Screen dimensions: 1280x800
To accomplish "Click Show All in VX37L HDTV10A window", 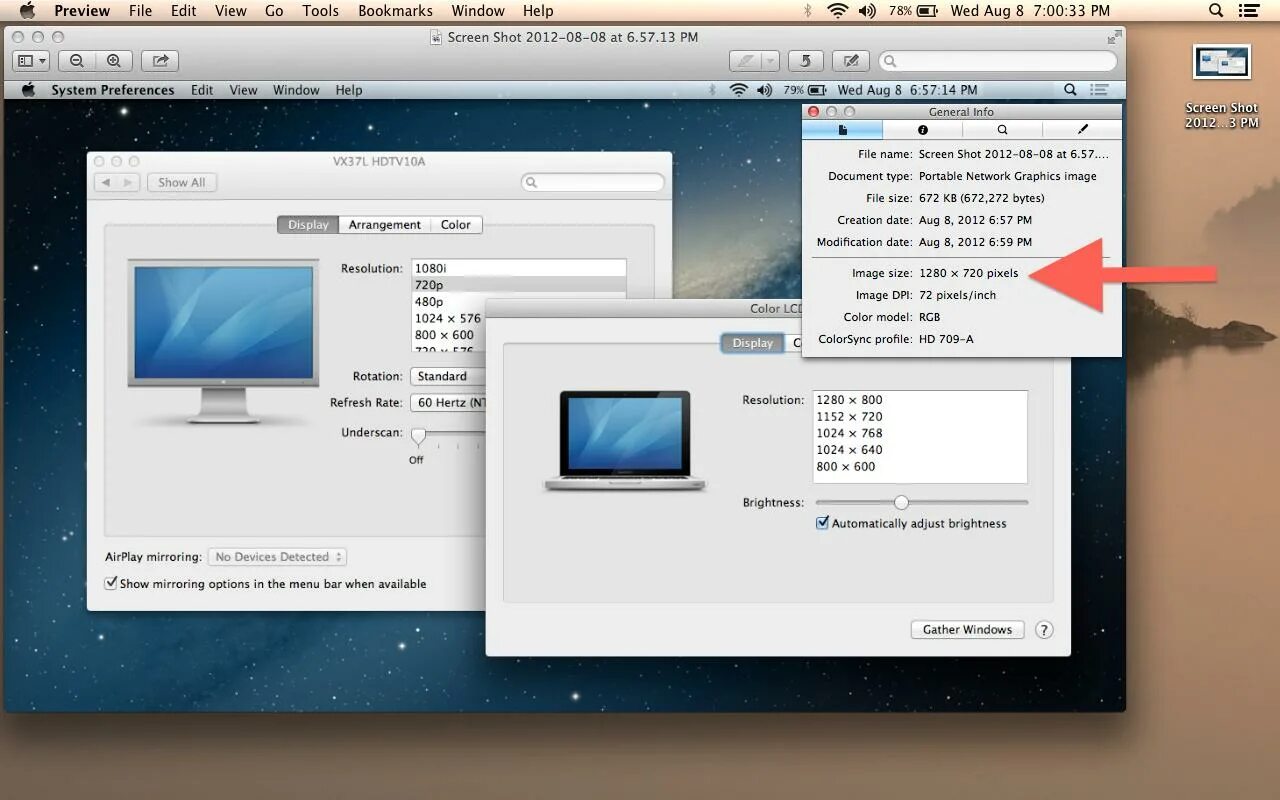I will 182,182.
